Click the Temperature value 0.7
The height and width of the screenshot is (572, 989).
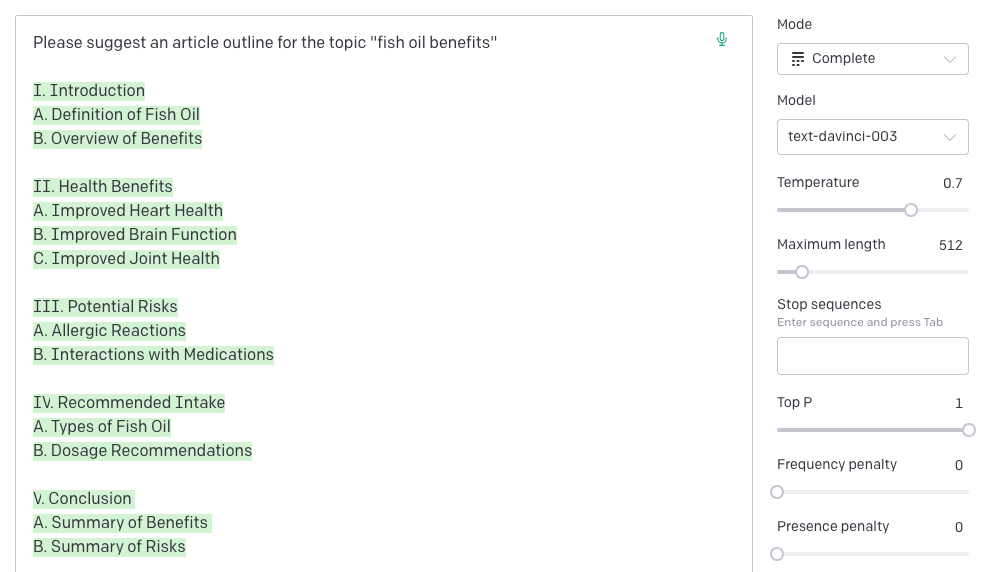952,183
